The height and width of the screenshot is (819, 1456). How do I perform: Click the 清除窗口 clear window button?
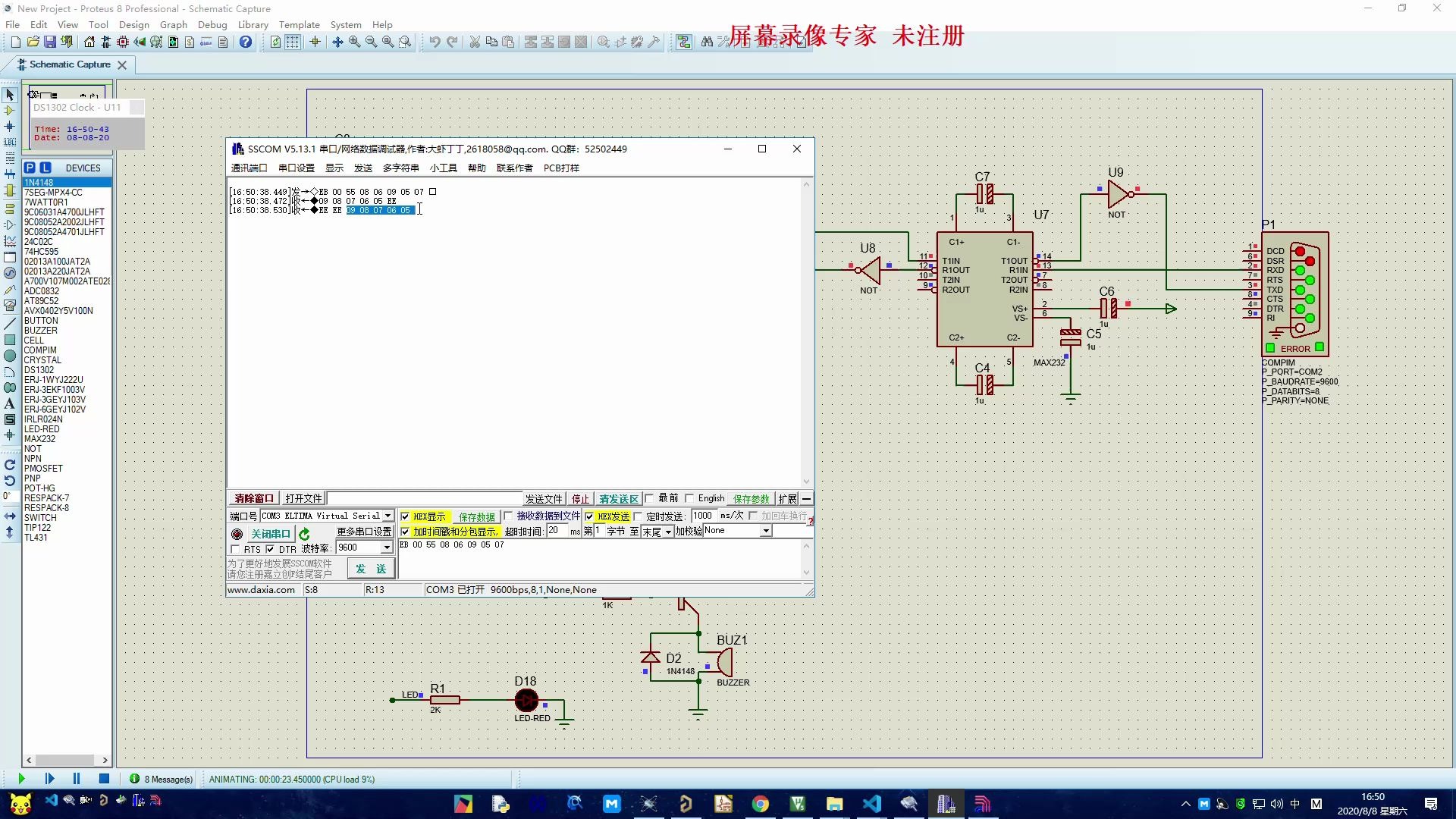pos(253,498)
